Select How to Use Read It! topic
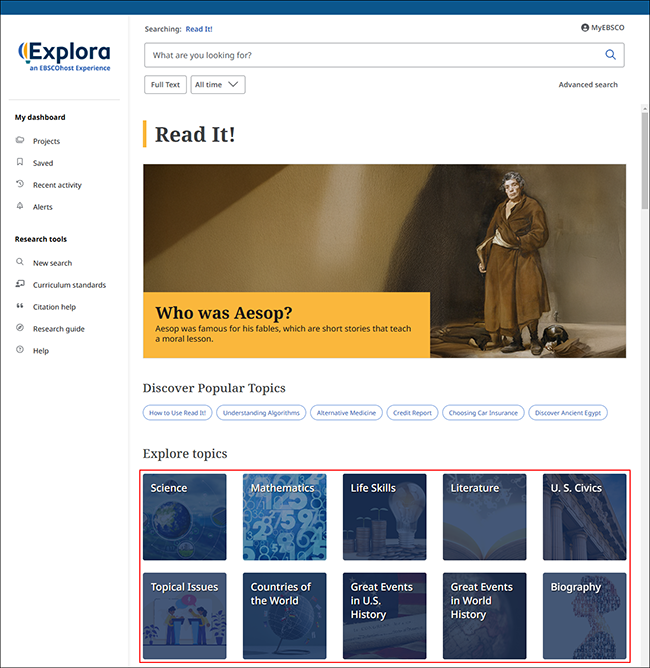This screenshot has height=668, width=650. (x=177, y=412)
